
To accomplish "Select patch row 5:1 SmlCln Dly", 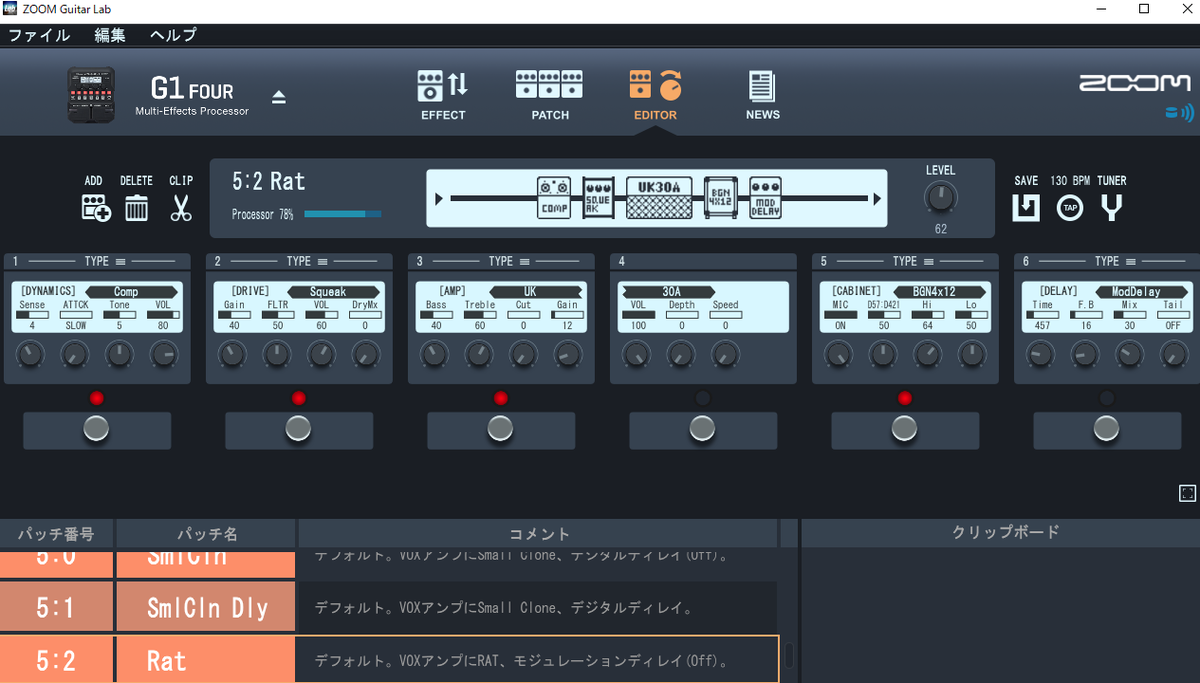I will tap(388, 607).
